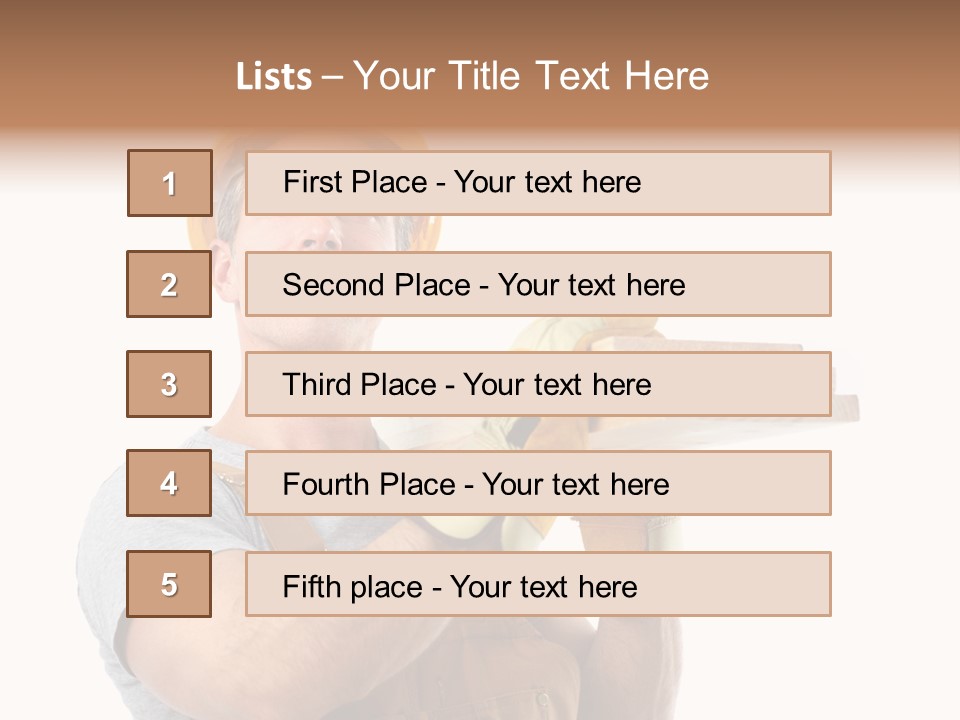Click the bold word 'Lists' in title
The width and height of the screenshot is (960, 720).
coord(273,77)
